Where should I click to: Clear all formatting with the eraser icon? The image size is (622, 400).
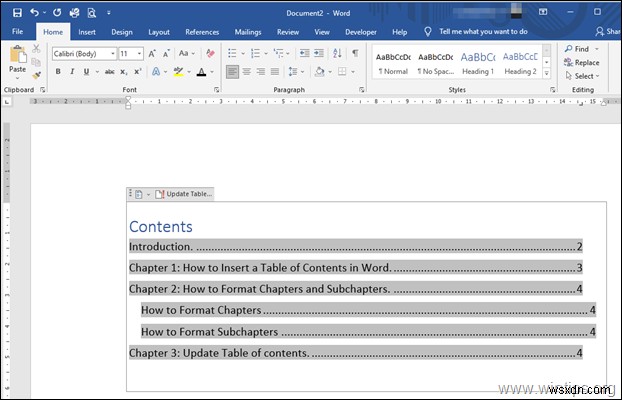210,53
